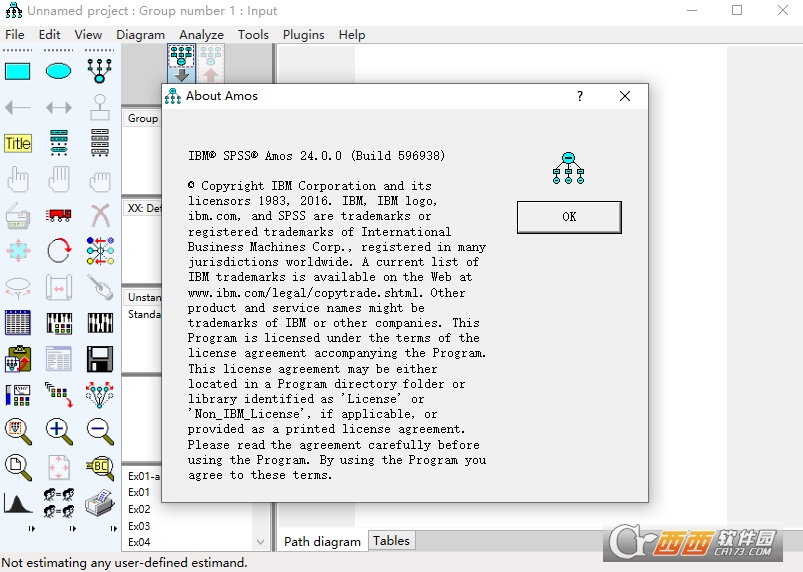
Task: Click the preserve symmetries tool
Action: [x=99, y=395]
